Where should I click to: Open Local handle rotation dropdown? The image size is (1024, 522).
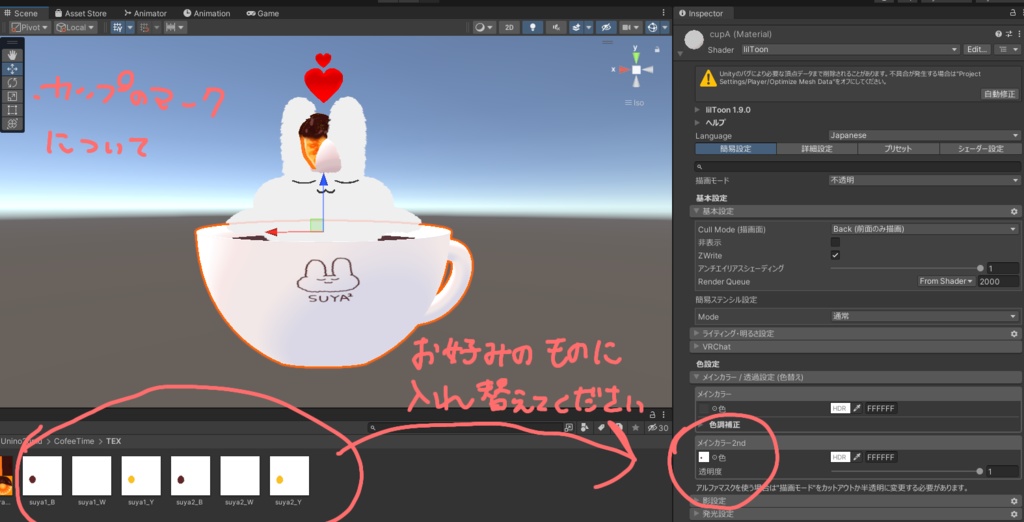(75, 27)
